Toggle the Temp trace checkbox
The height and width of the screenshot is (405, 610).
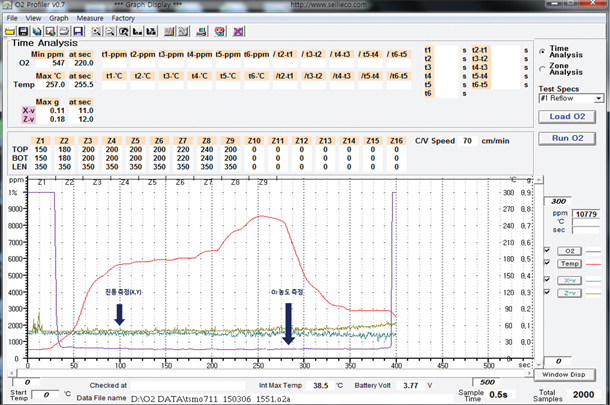click(547, 263)
